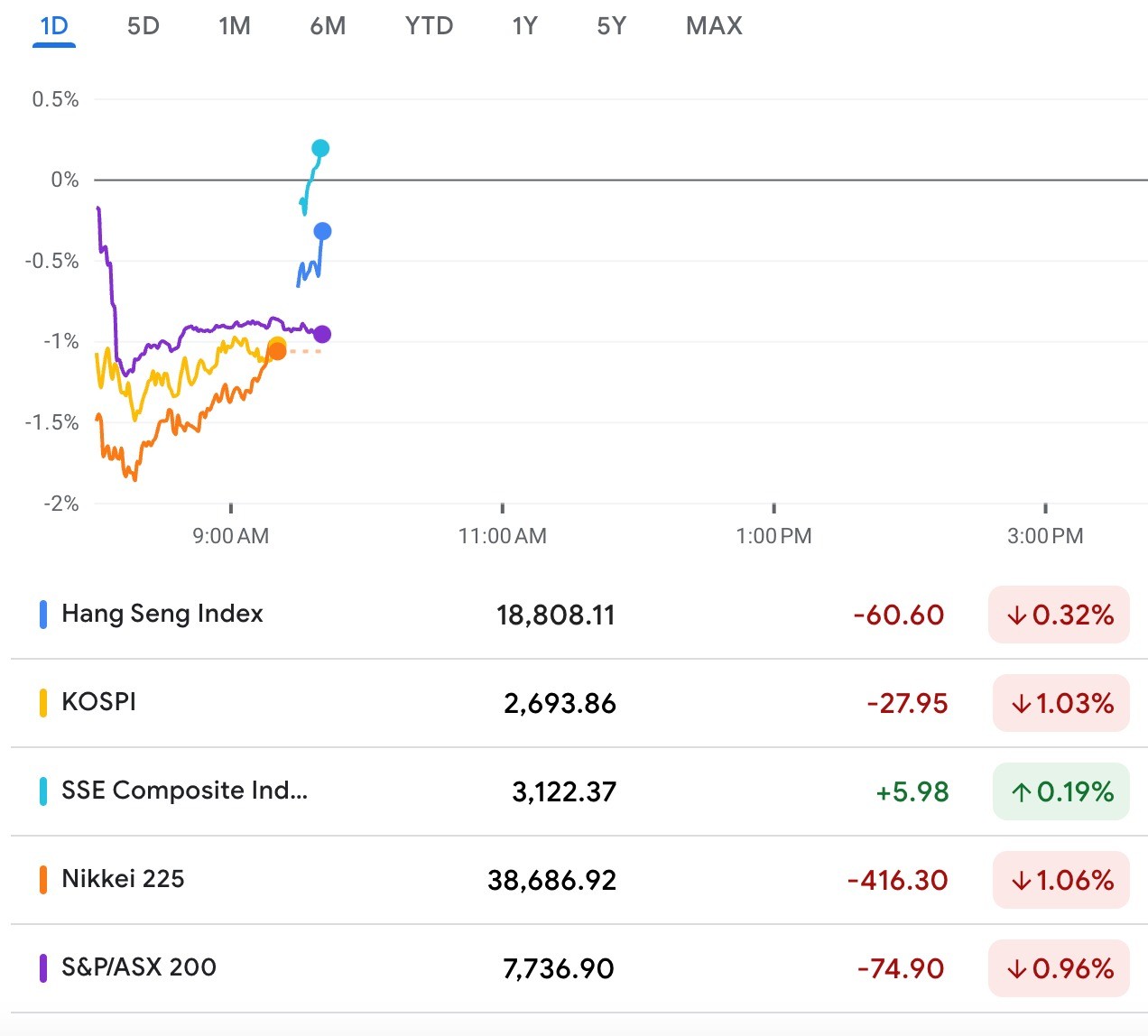The height and width of the screenshot is (1036, 1148).
Task: Click the 9:00 AM time axis label
Action: point(231,536)
